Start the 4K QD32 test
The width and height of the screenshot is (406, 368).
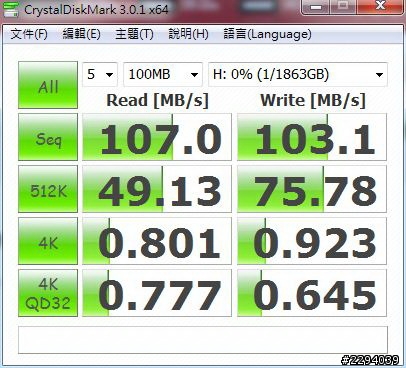coord(48,293)
